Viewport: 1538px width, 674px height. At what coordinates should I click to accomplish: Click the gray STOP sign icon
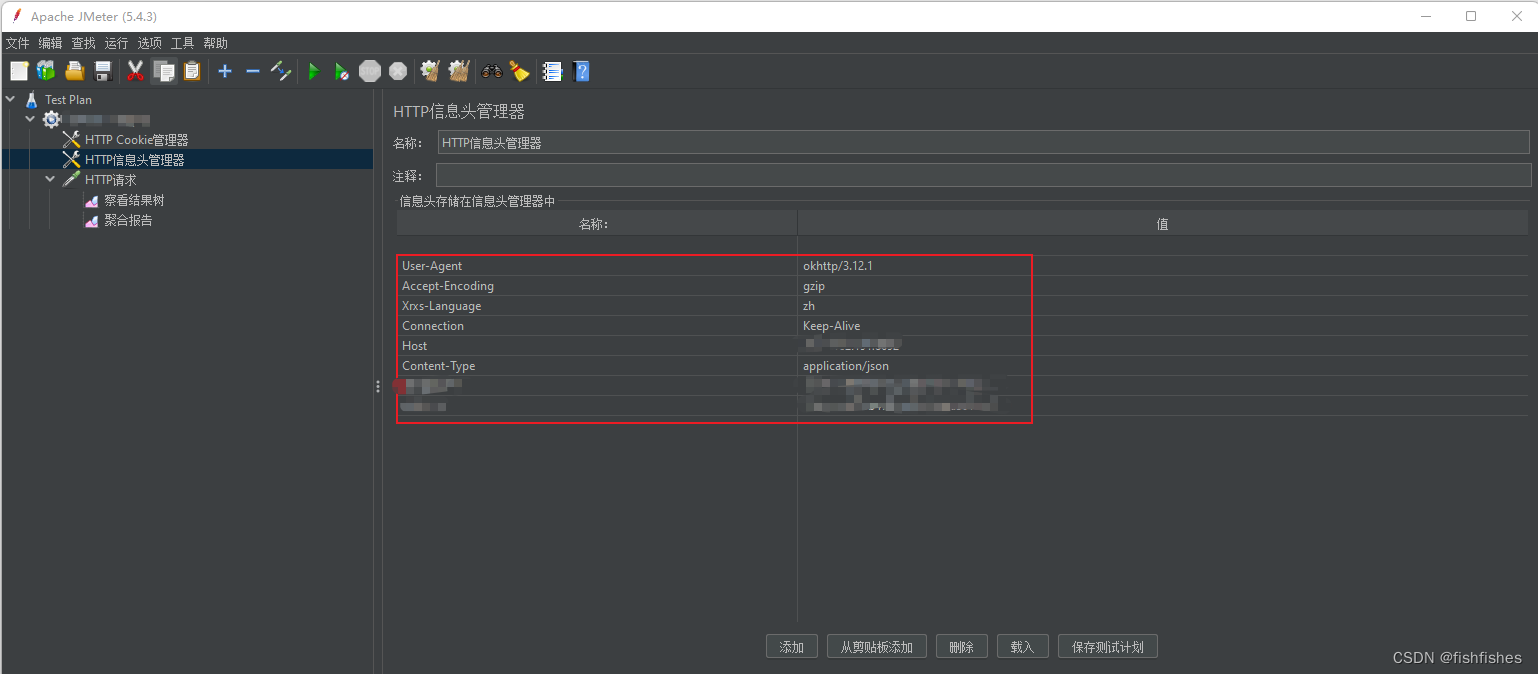point(370,71)
